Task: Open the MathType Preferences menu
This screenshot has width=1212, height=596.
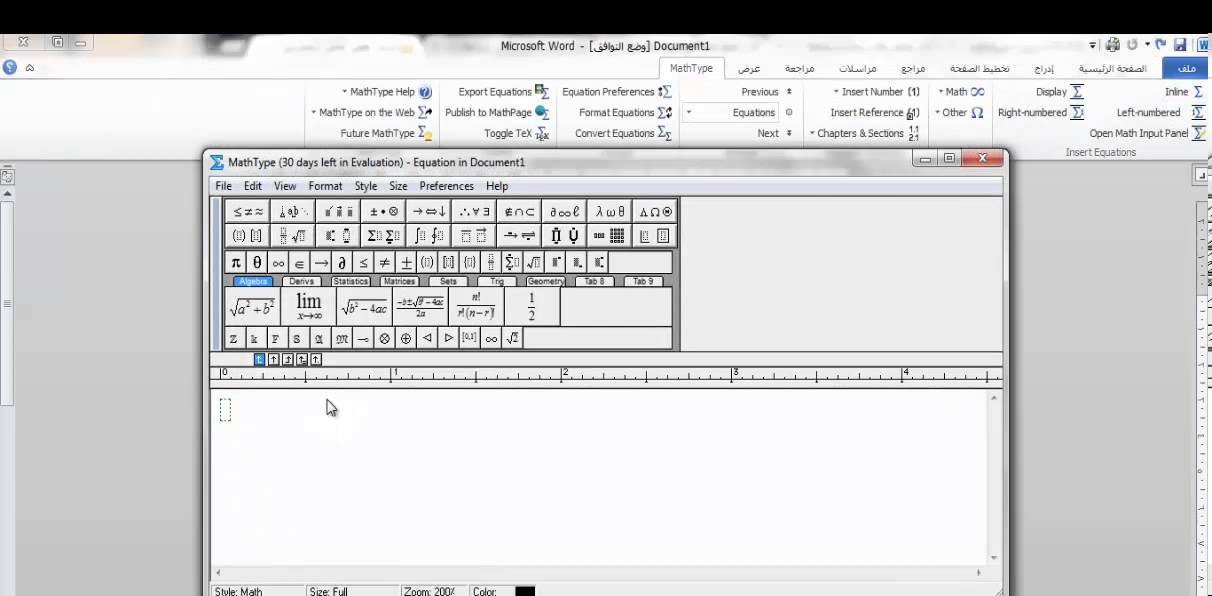Action: [x=446, y=186]
